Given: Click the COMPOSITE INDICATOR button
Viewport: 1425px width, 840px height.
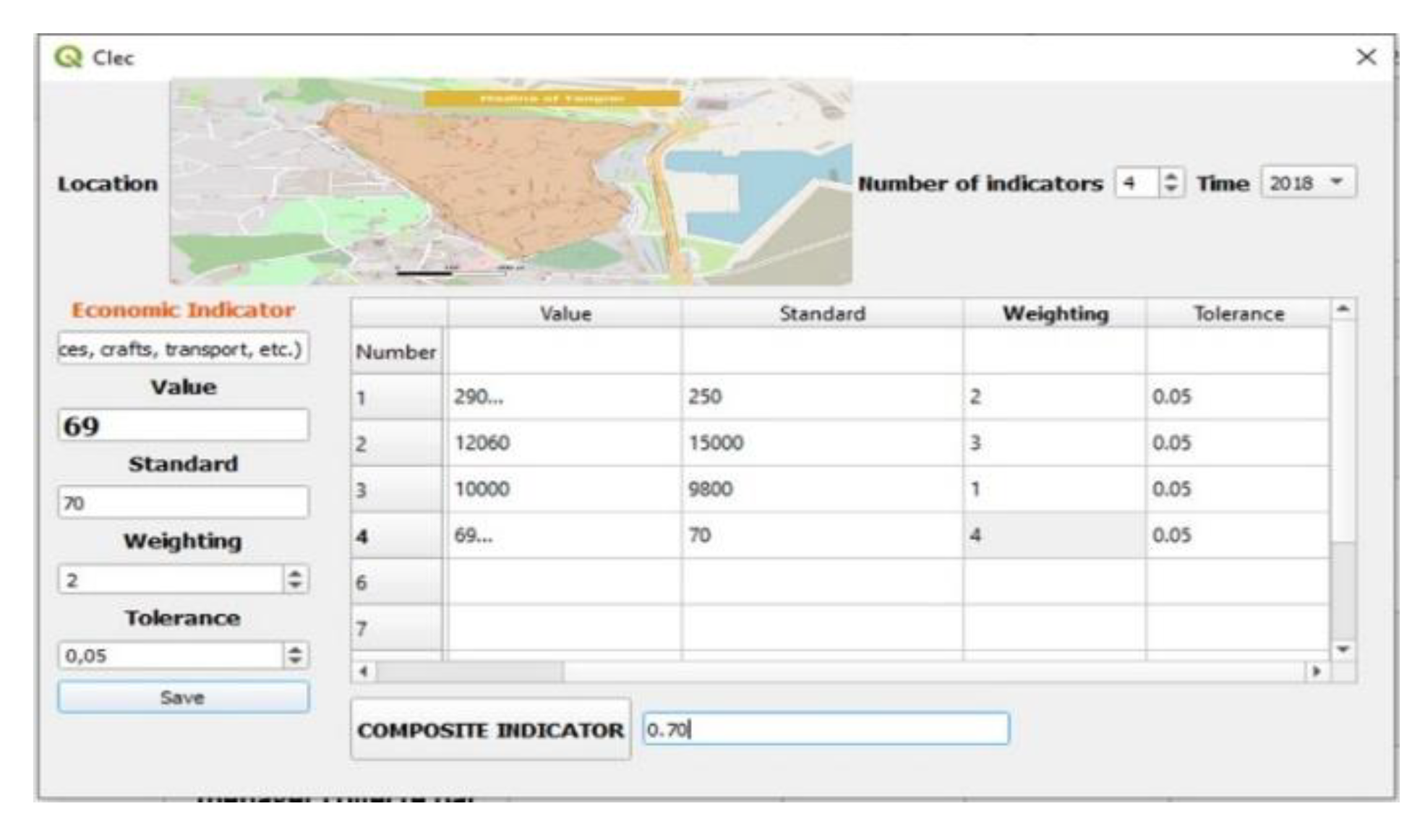Looking at the screenshot, I should tap(490, 729).
